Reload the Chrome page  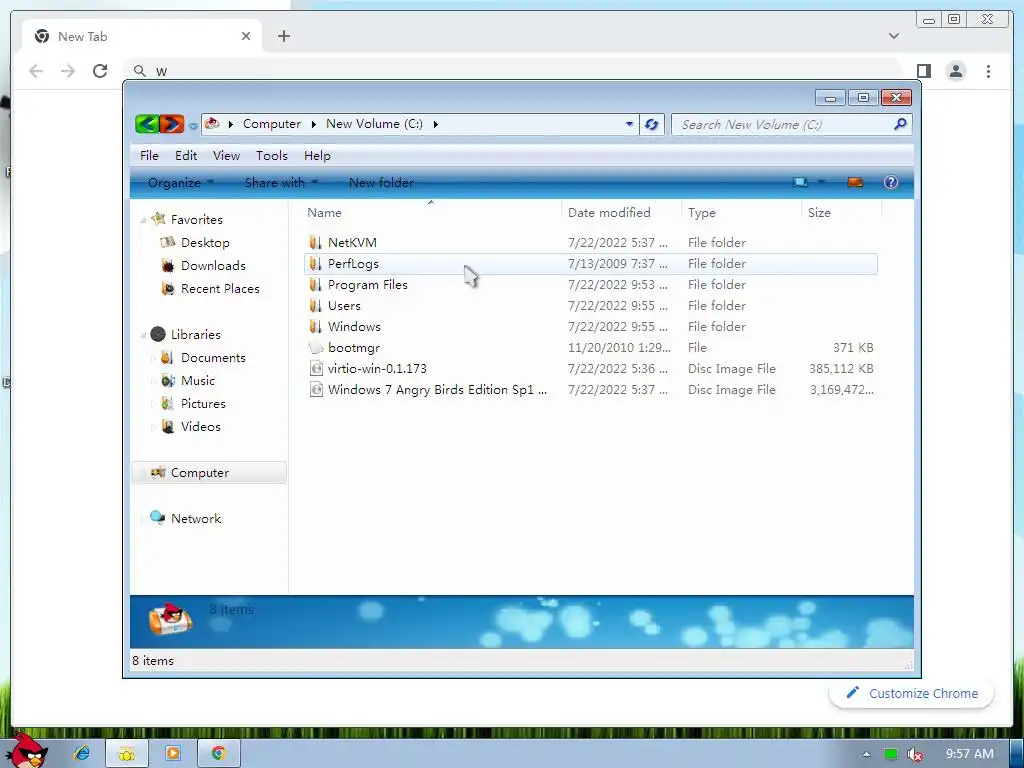coord(100,71)
